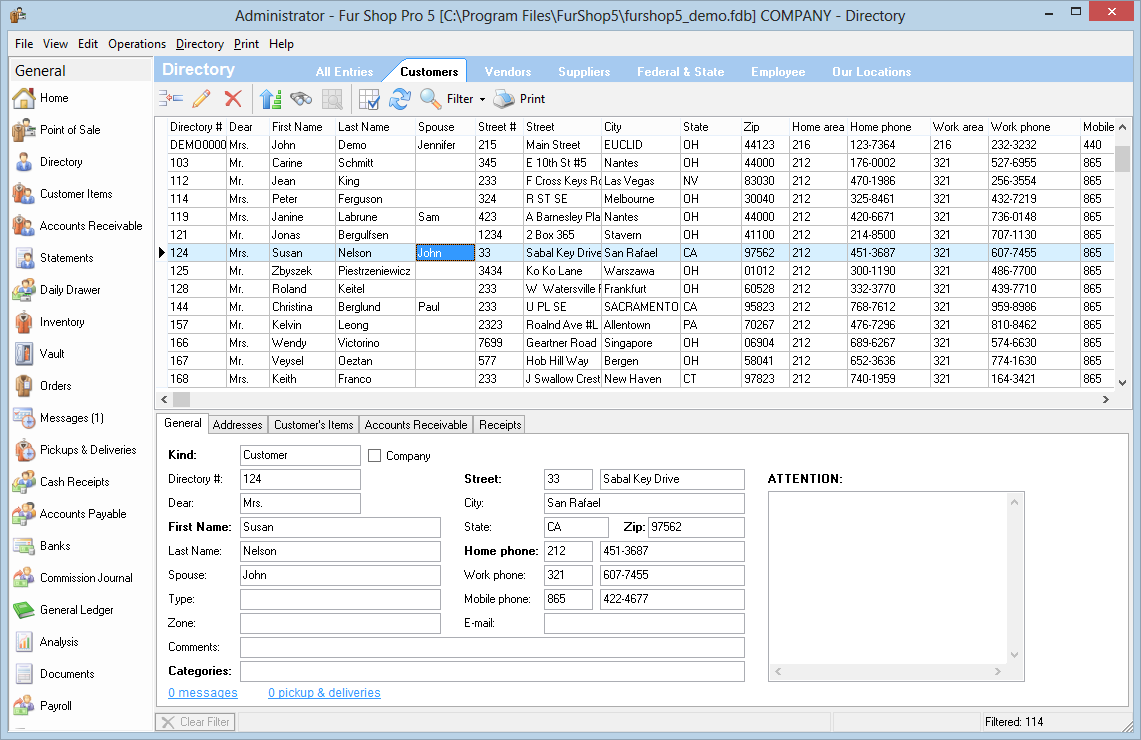
Task: Toggle the Company checkbox
Action: tap(375, 456)
